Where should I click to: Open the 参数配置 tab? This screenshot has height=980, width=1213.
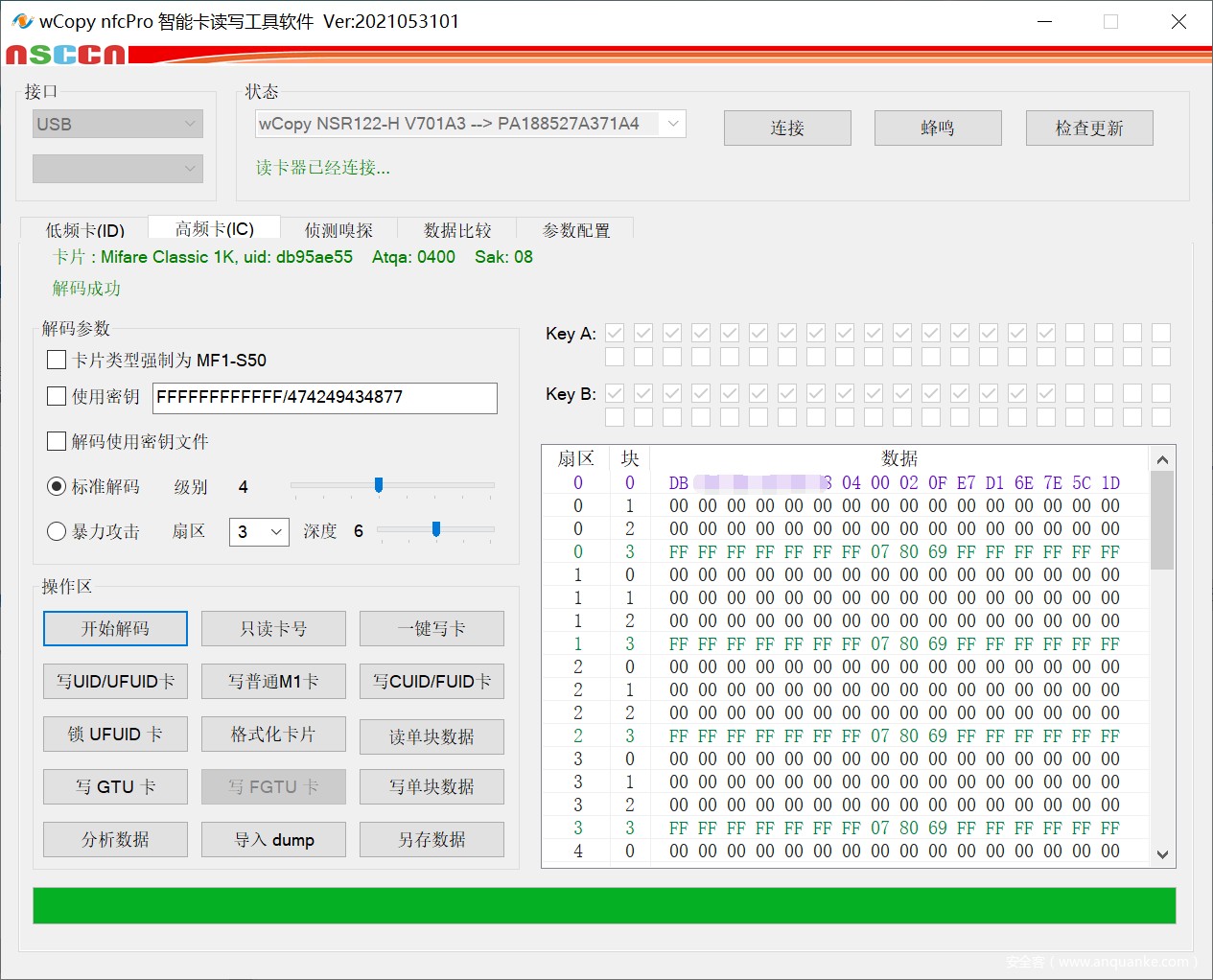[575, 230]
